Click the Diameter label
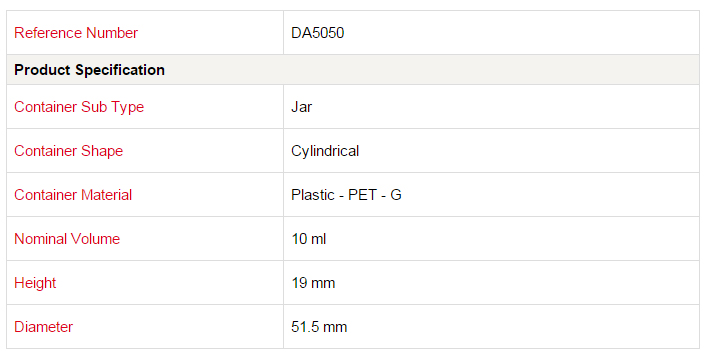The image size is (711, 360). click(x=44, y=327)
